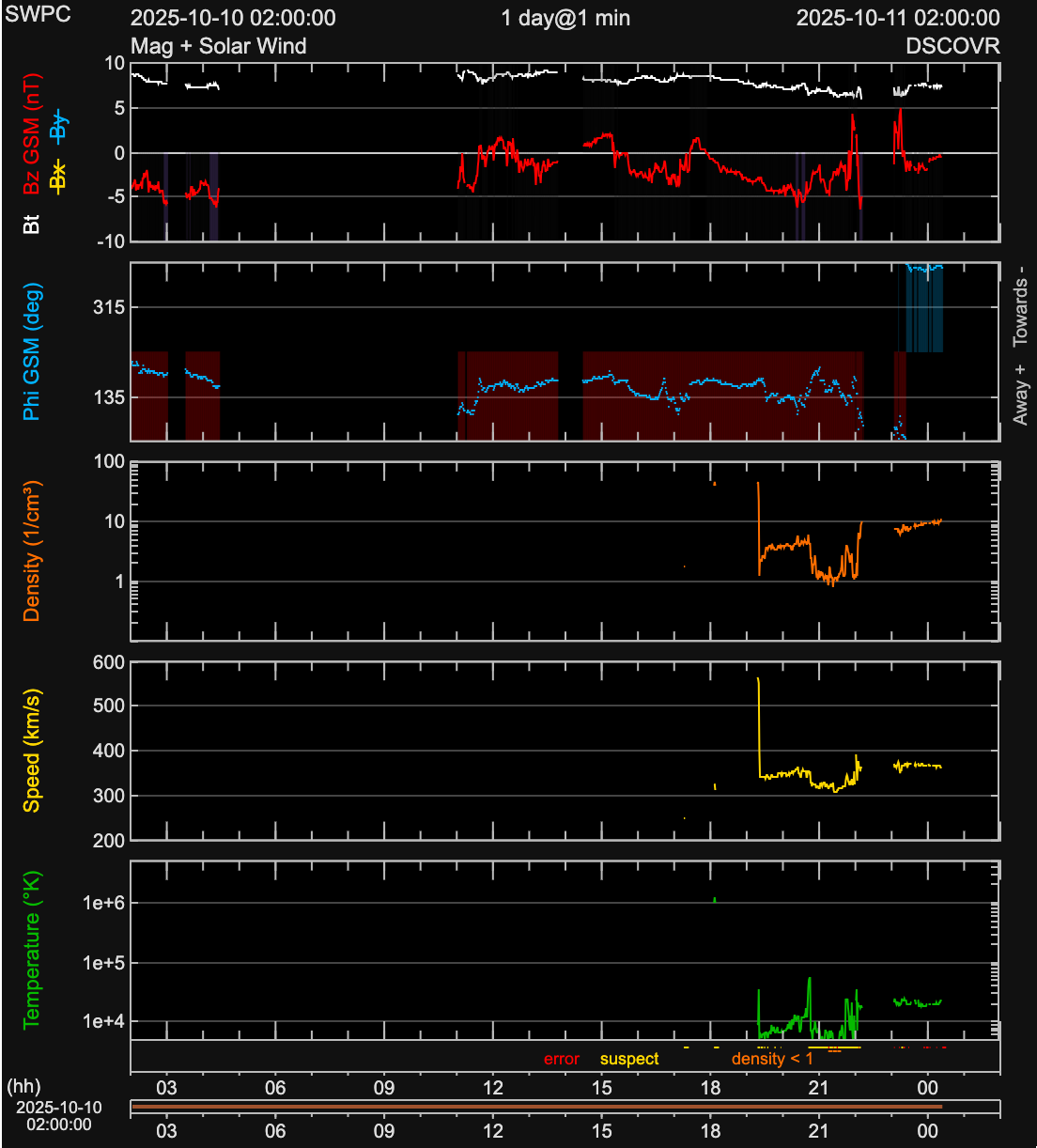Toggle the struck-through Bx series label

click(x=58, y=176)
